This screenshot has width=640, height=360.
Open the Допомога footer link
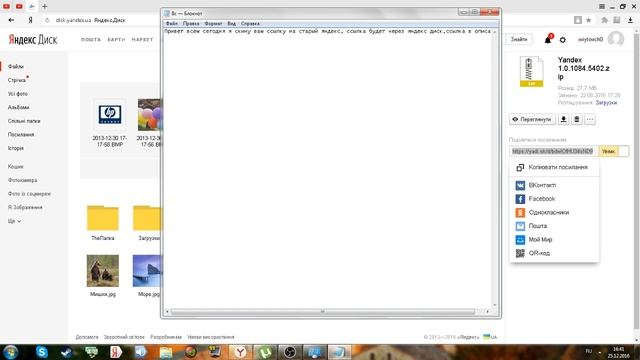(x=87, y=337)
